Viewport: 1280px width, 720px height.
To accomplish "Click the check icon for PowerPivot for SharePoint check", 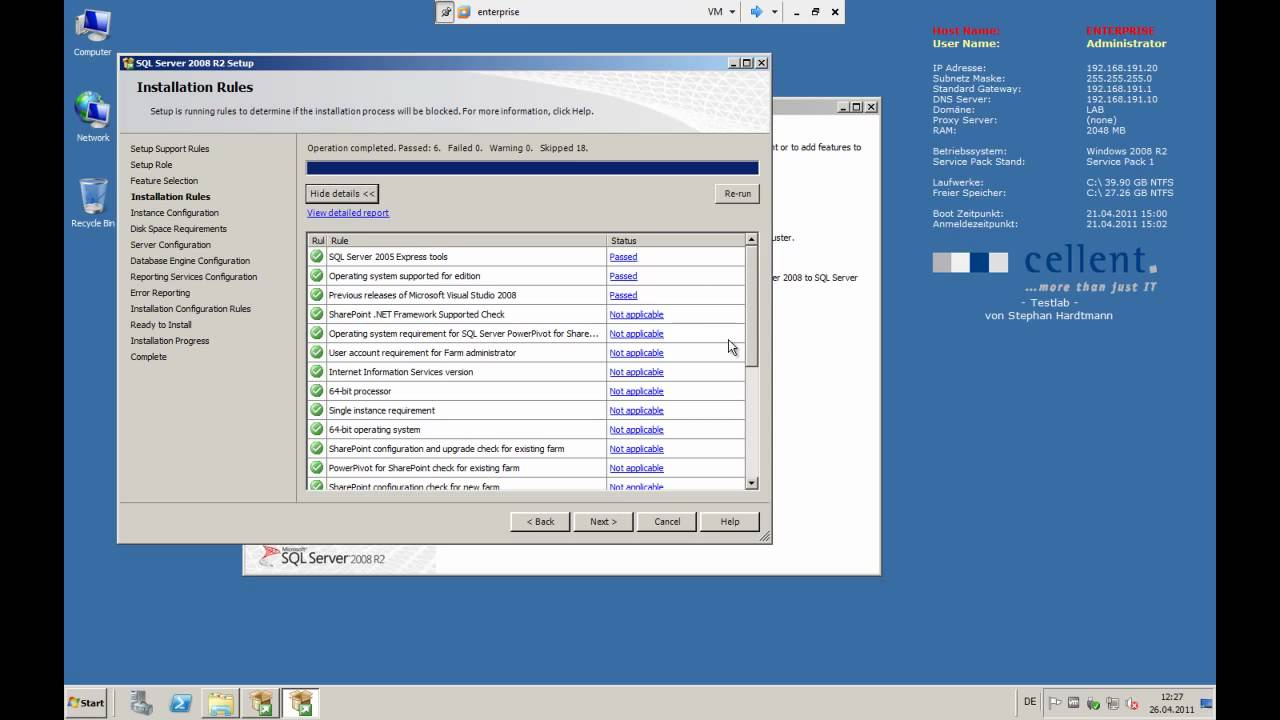I will (317, 468).
